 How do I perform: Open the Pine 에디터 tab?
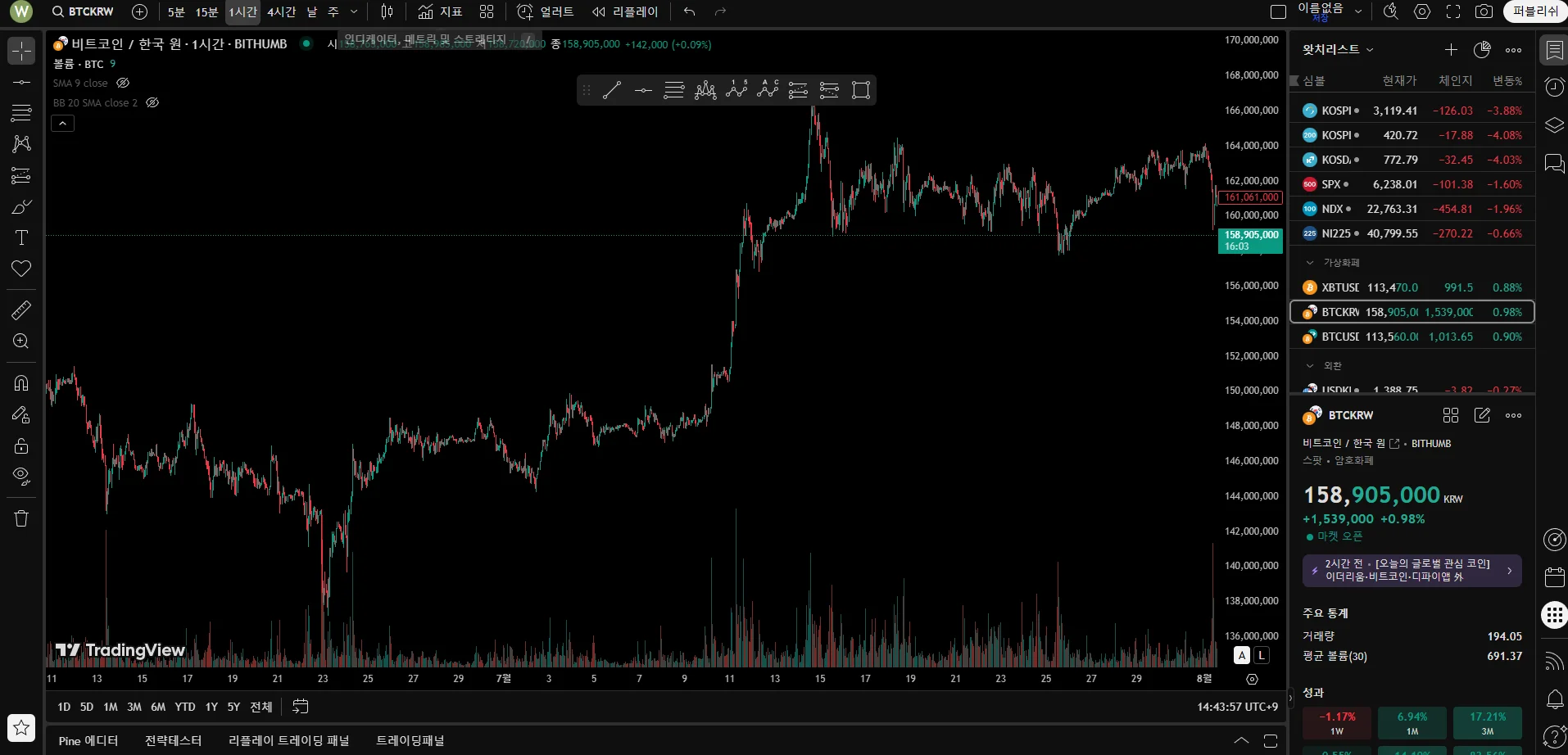(x=88, y=741)
